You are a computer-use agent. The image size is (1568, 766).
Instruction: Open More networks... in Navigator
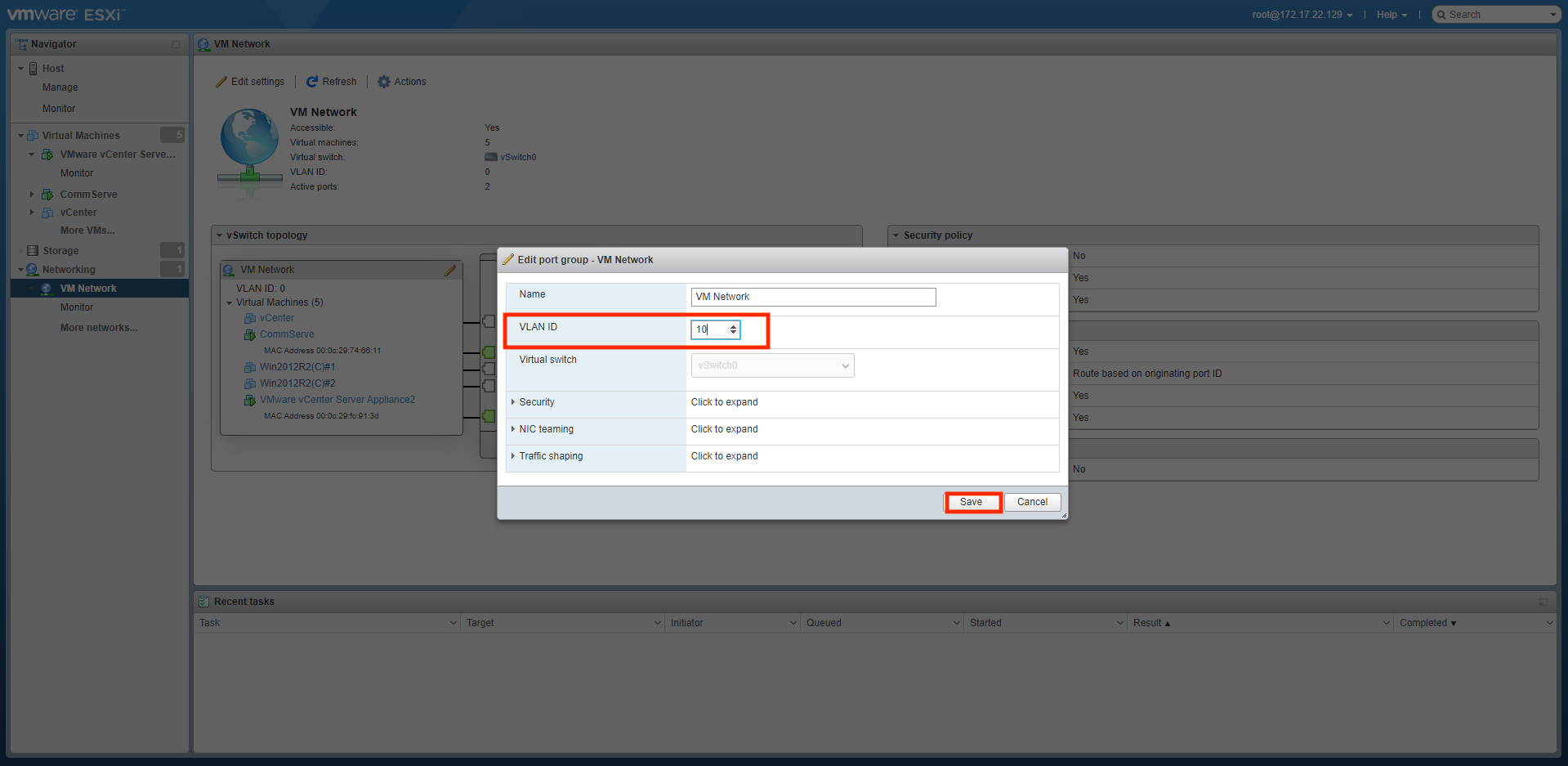tap(99, 328)
